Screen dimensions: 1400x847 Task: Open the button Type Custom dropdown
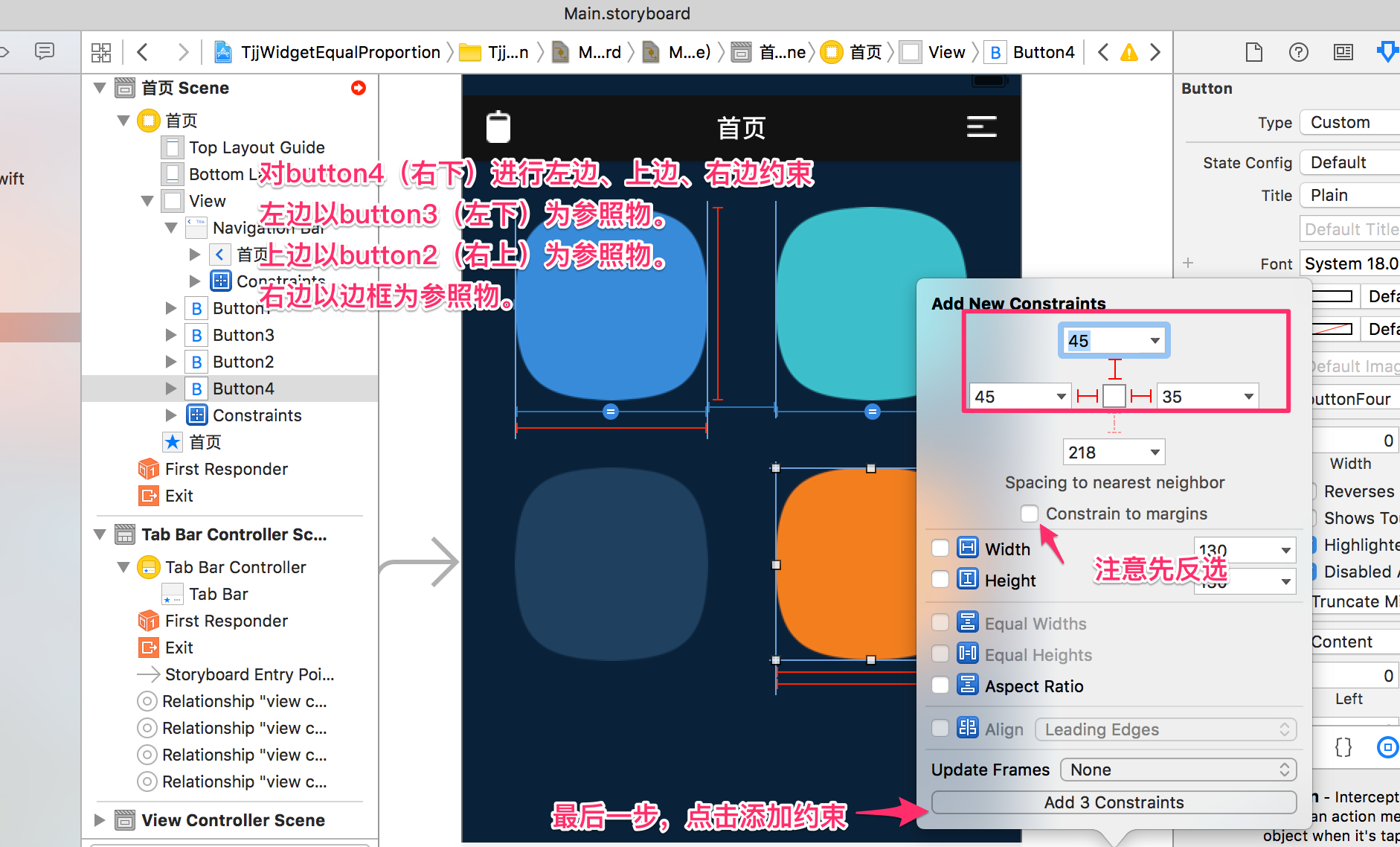coord(1349,122)
